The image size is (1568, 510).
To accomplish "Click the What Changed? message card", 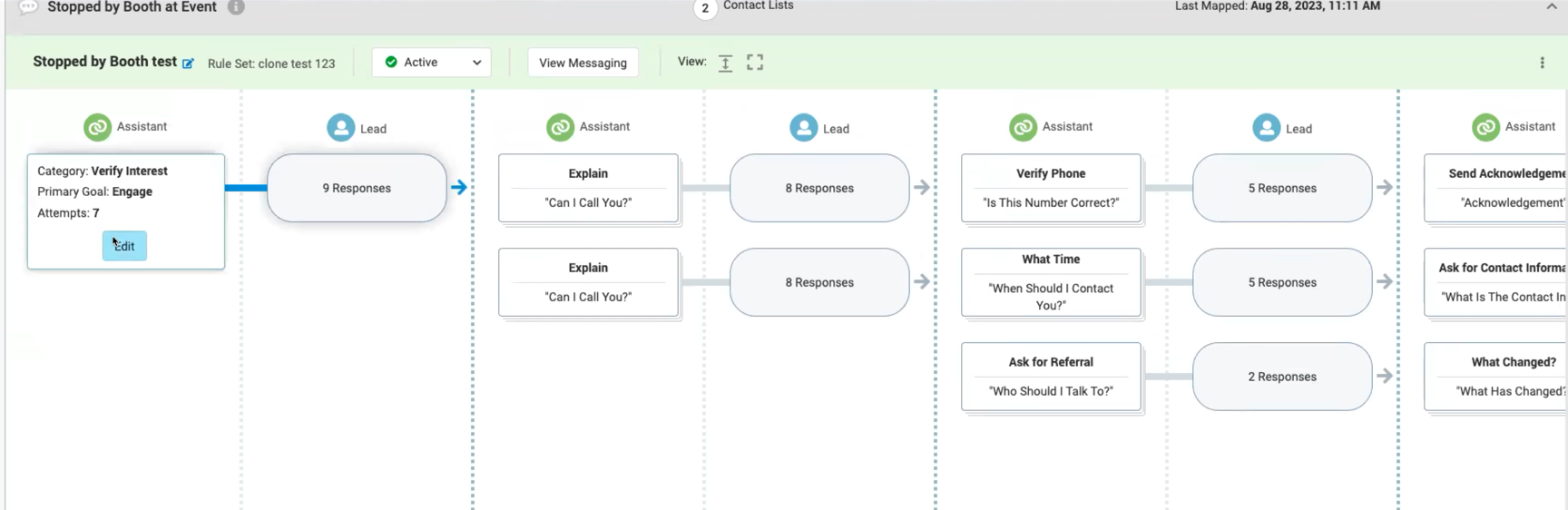I will tap(1495, 377).
